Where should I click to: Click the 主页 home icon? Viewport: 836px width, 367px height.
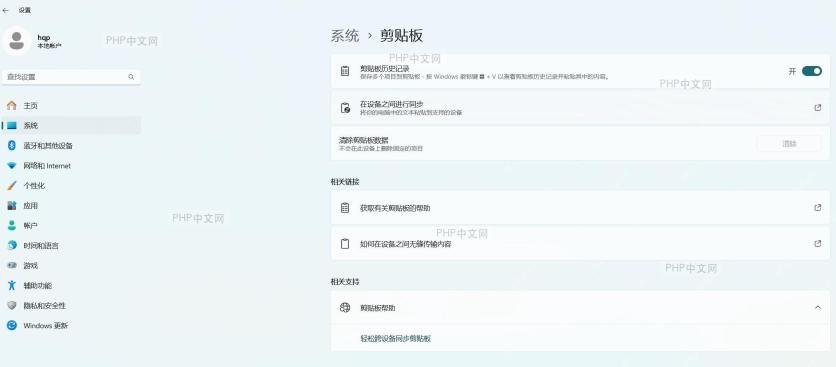(x=12, y=106)
